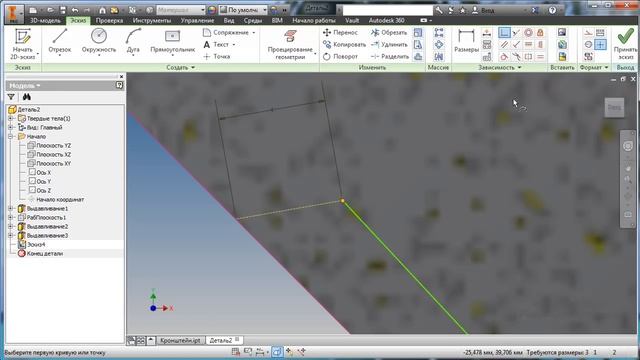This screenshot has width=640, height=360.
Task: Click the Разделить split tool
Action: click(390, 57)
